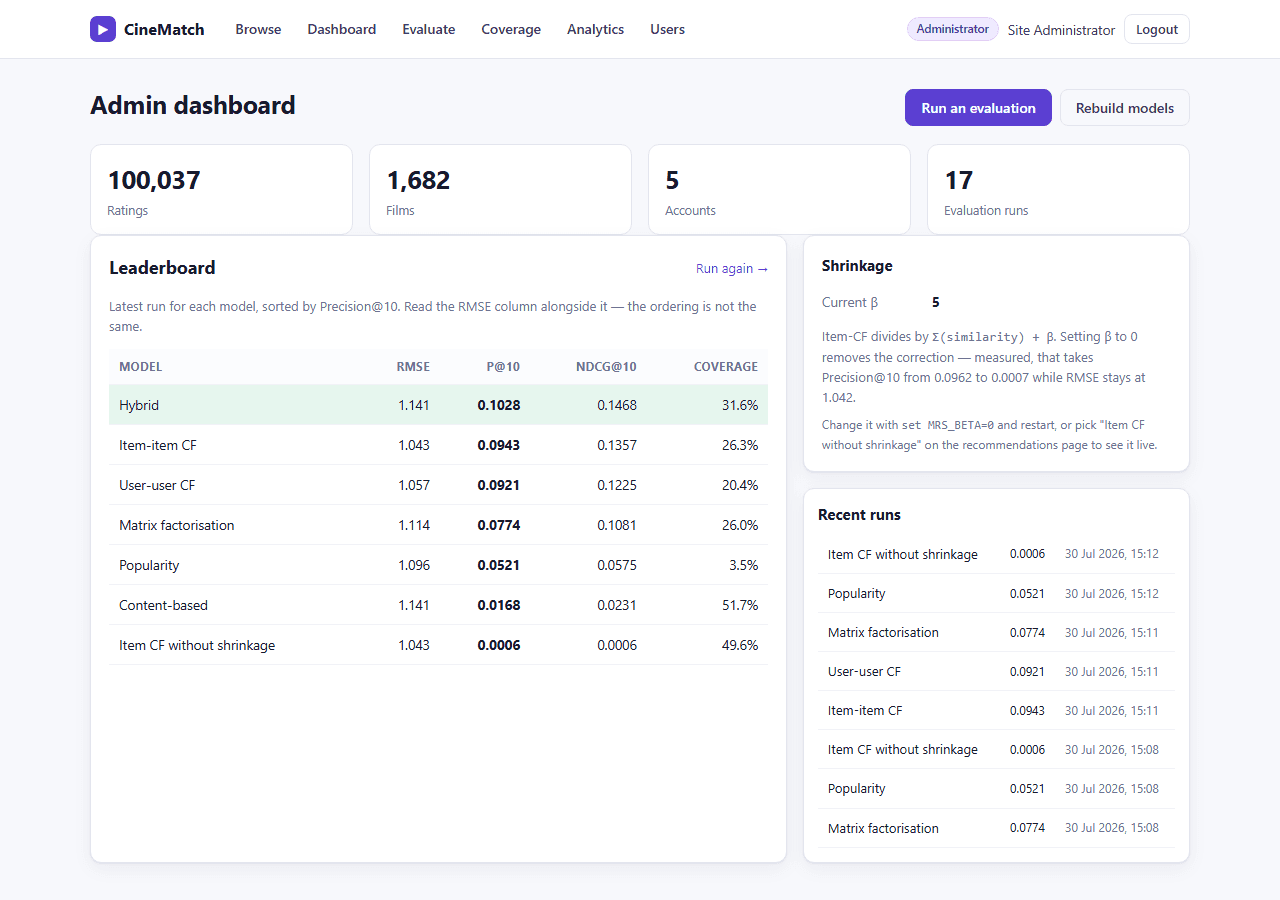
Task: Click the set MRS_BETA=0 code text
Action: [x=948, y=425]
